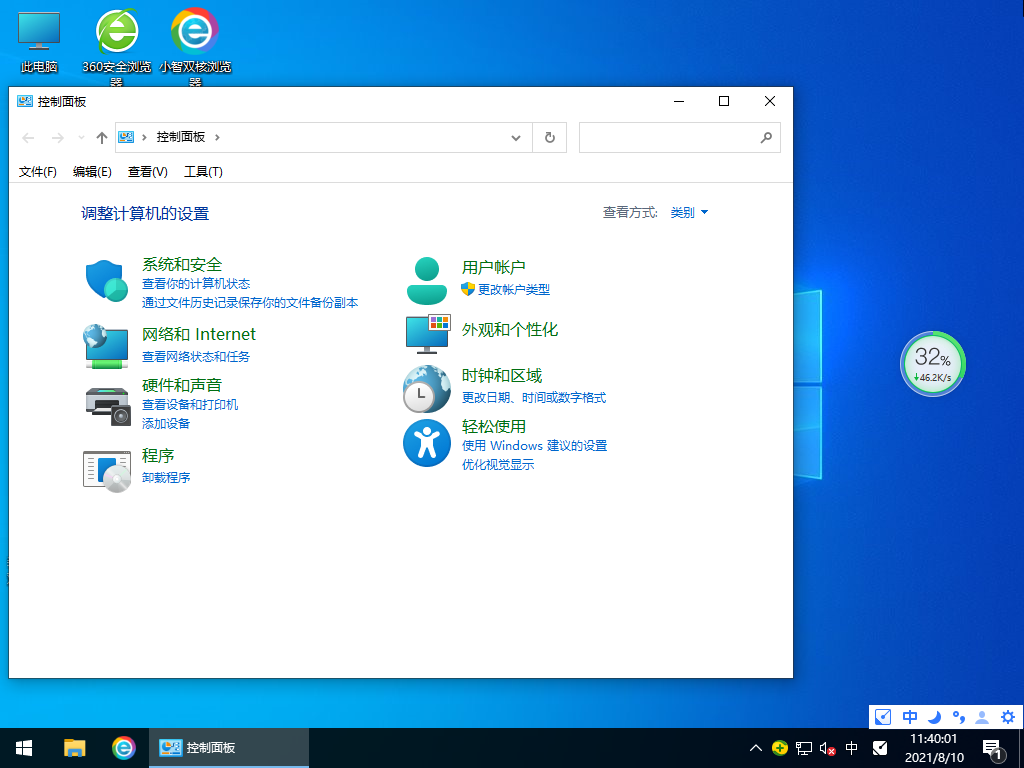The height and width of the screenshot is (768, 1024).
Task: Launch Edge from the taskbar
Action: coord(122,747)
